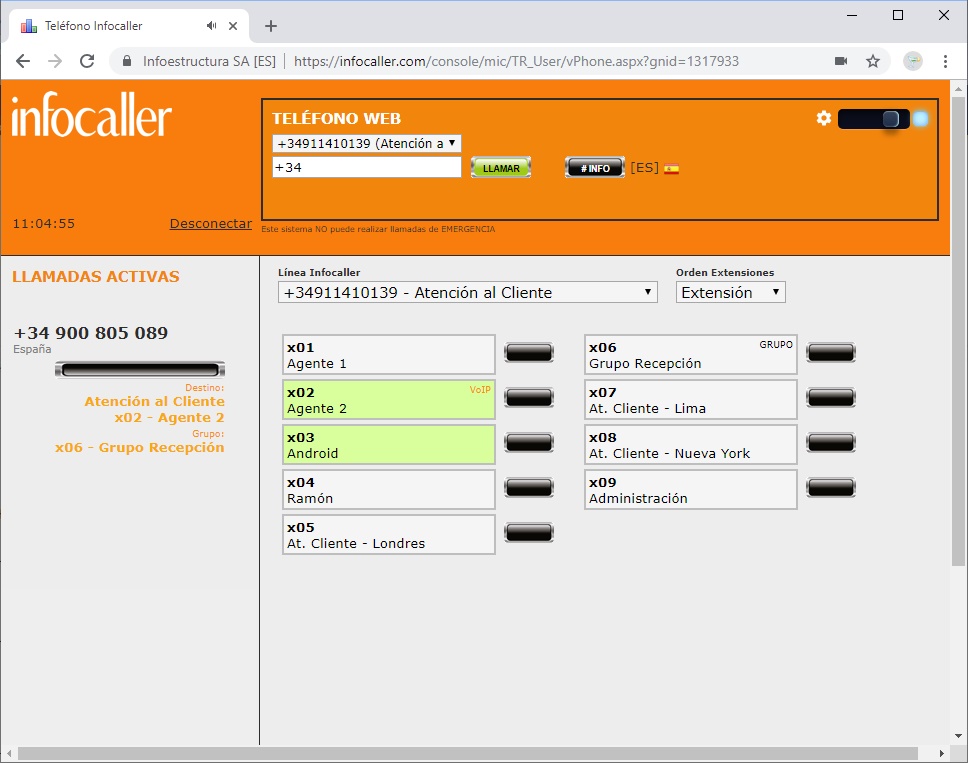Mute the Teléfono Infocaller tab audio icon
Viewport: 968px width, 763px height.
pos(212,26)
